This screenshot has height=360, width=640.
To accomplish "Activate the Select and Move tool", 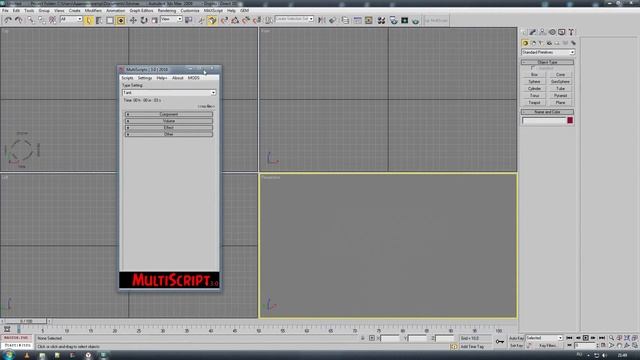I will coord(133,20).
